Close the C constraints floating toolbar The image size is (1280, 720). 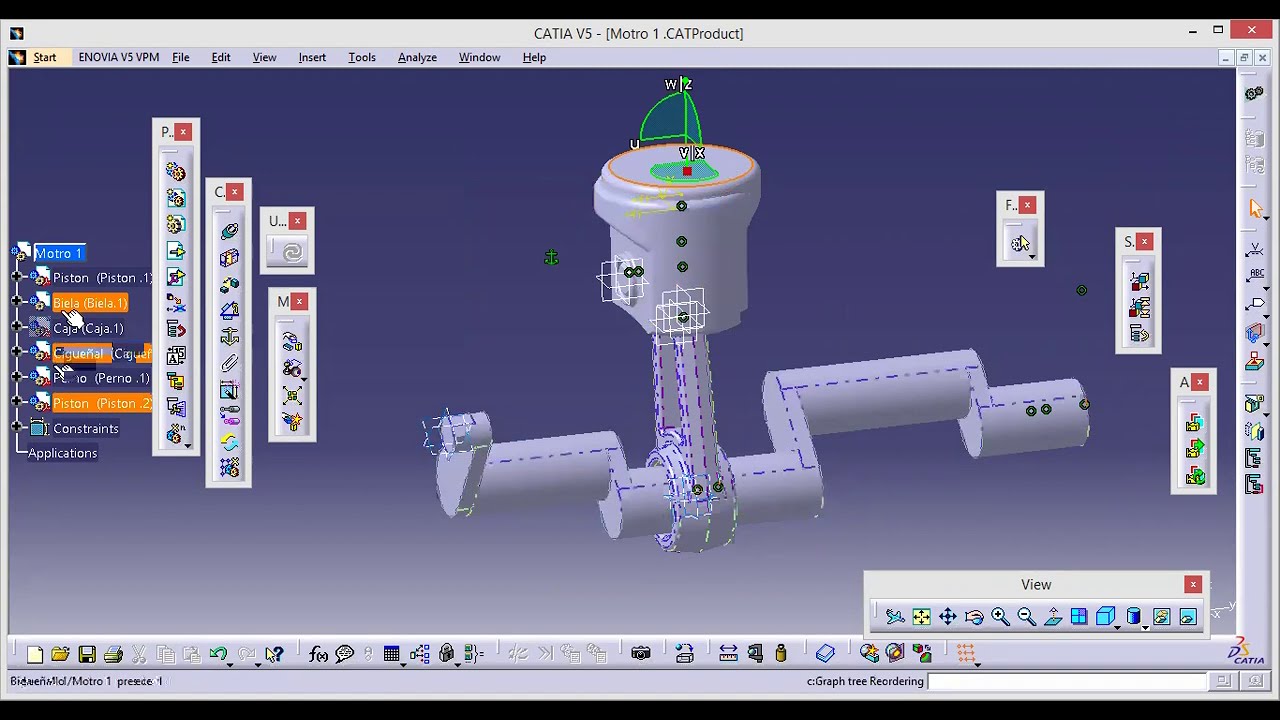(x=235, y=192)
